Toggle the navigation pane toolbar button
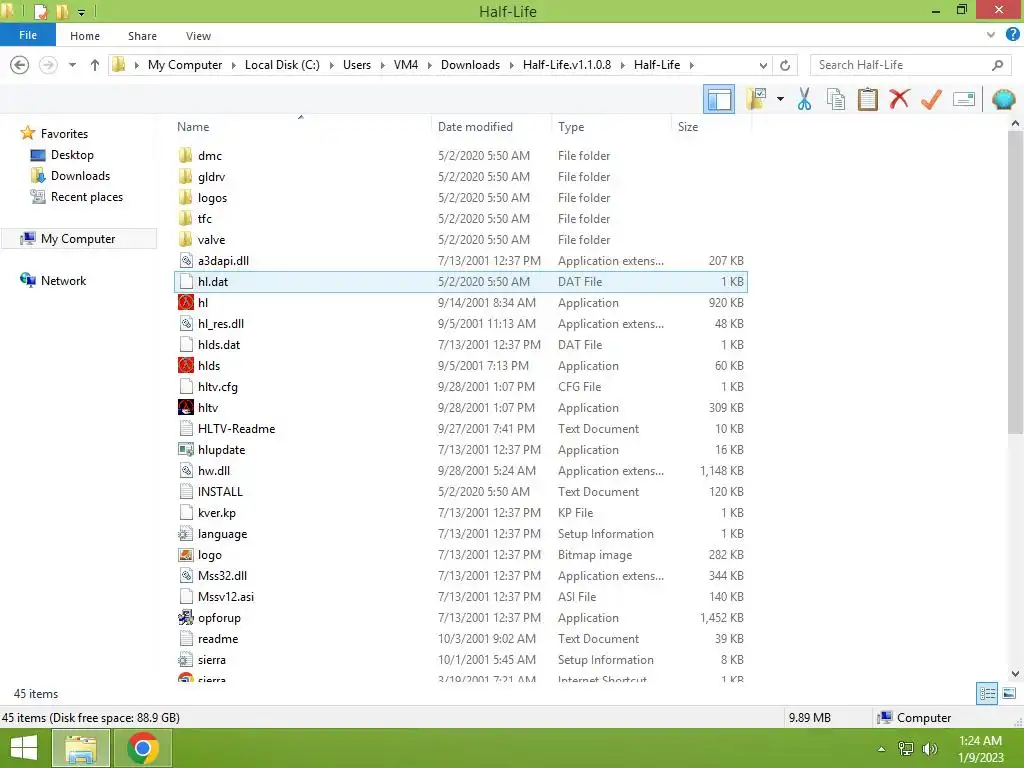 point(718,99)
